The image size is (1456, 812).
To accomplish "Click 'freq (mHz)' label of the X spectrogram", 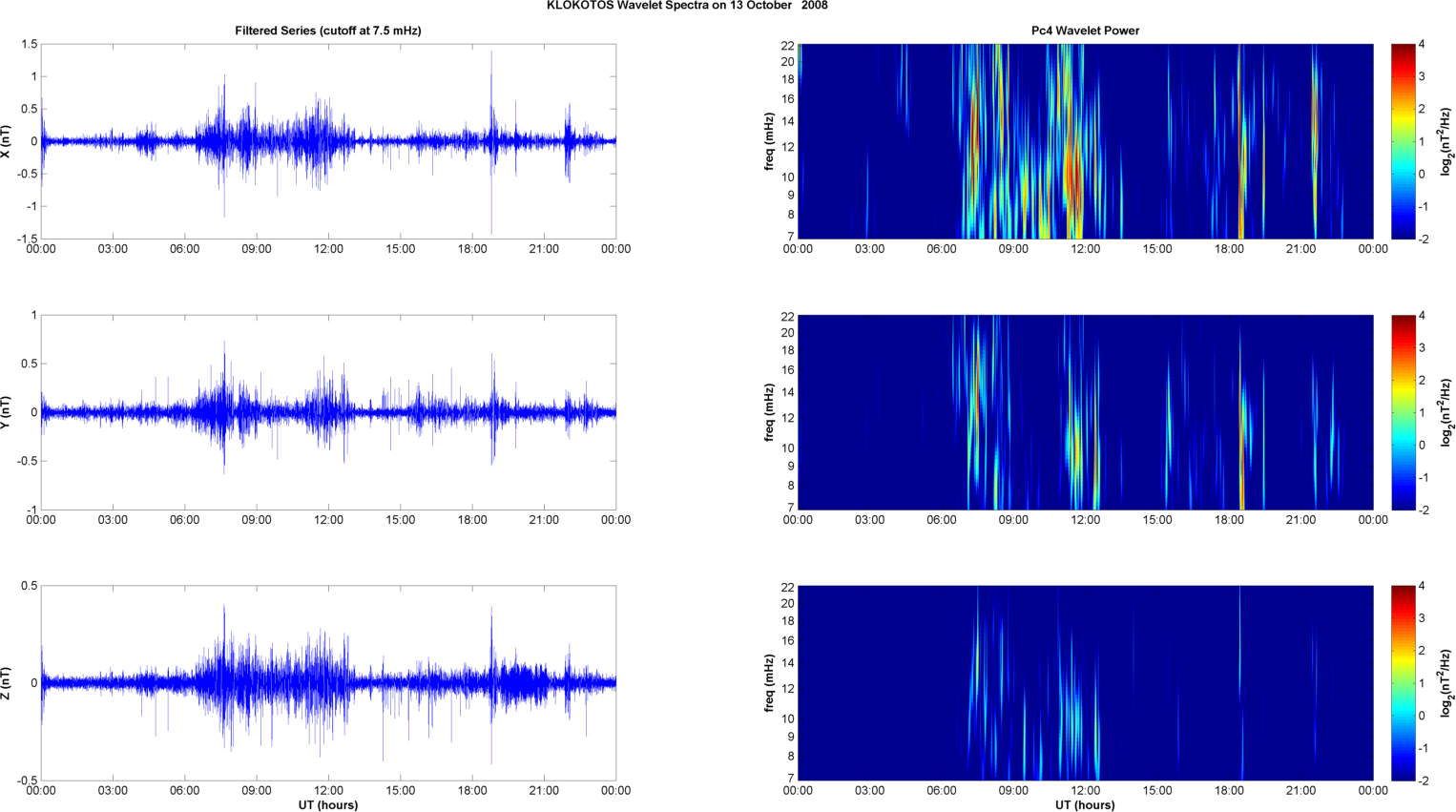I will coord(769,141).
